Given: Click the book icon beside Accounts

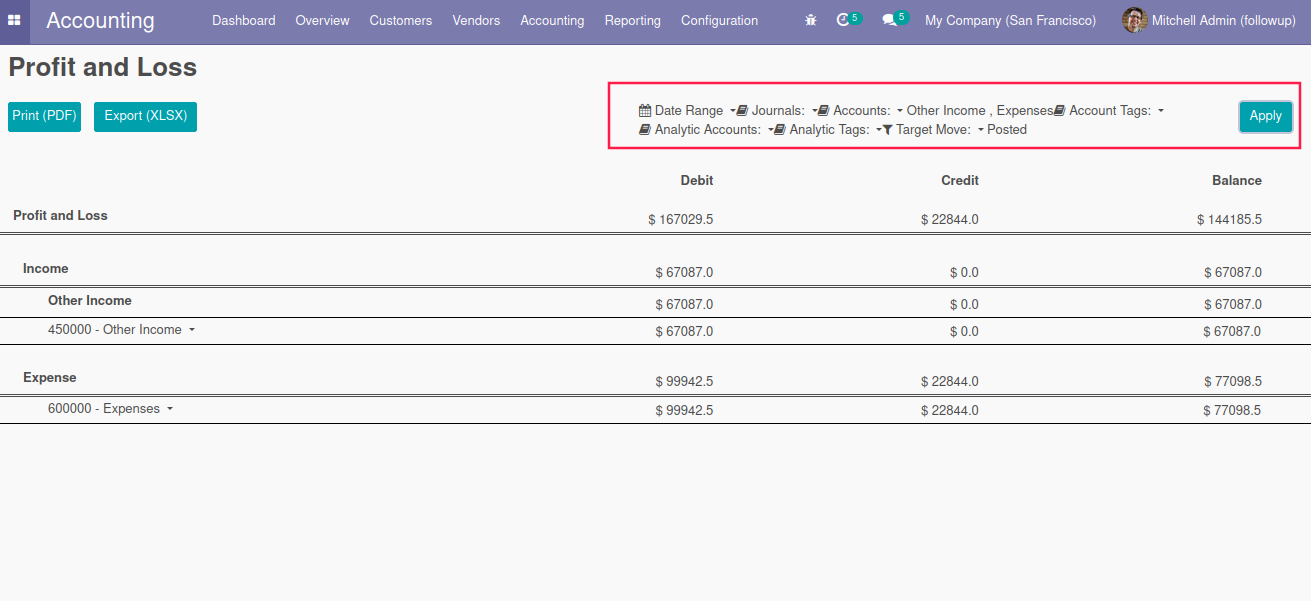Looking at the screenshot, I should [823, 111].
